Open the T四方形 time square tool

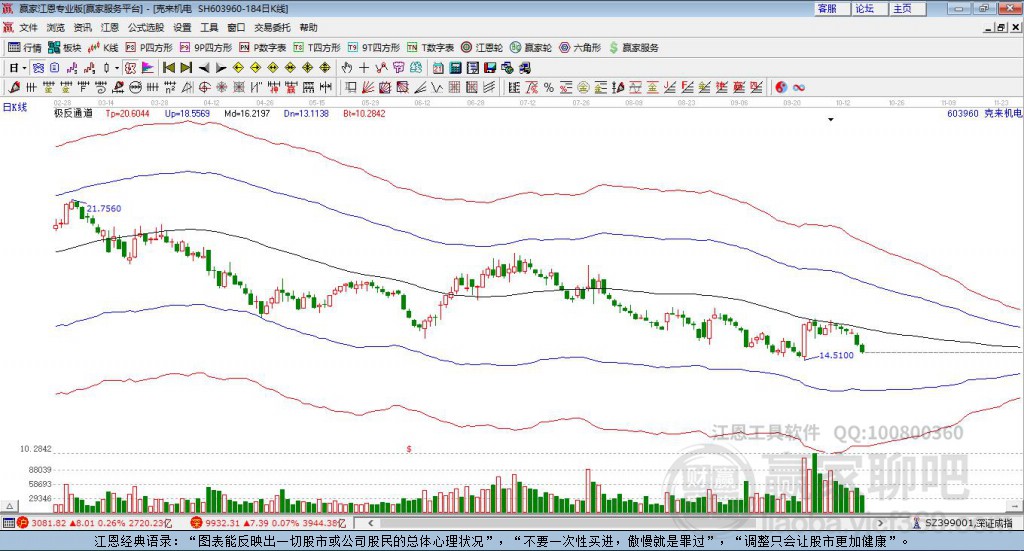click(x=317, y=48)
